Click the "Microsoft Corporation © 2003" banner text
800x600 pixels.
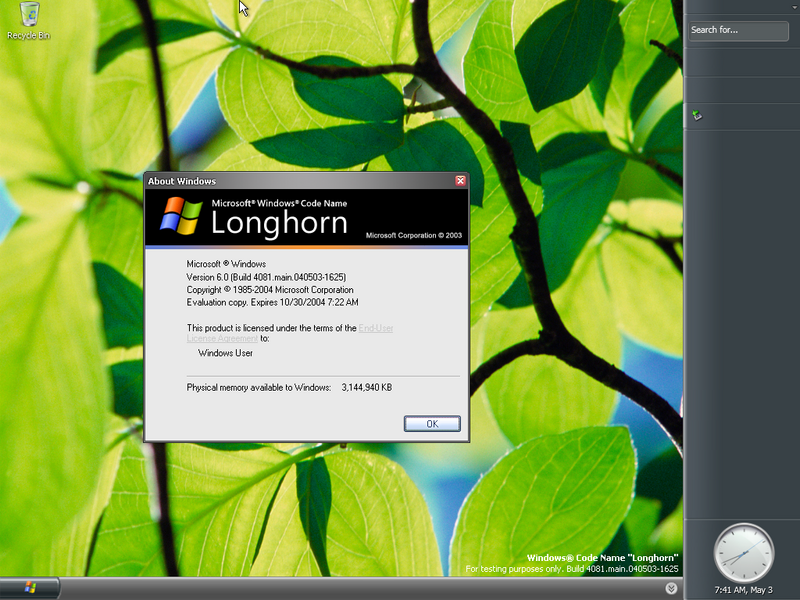tap(414, 235)
